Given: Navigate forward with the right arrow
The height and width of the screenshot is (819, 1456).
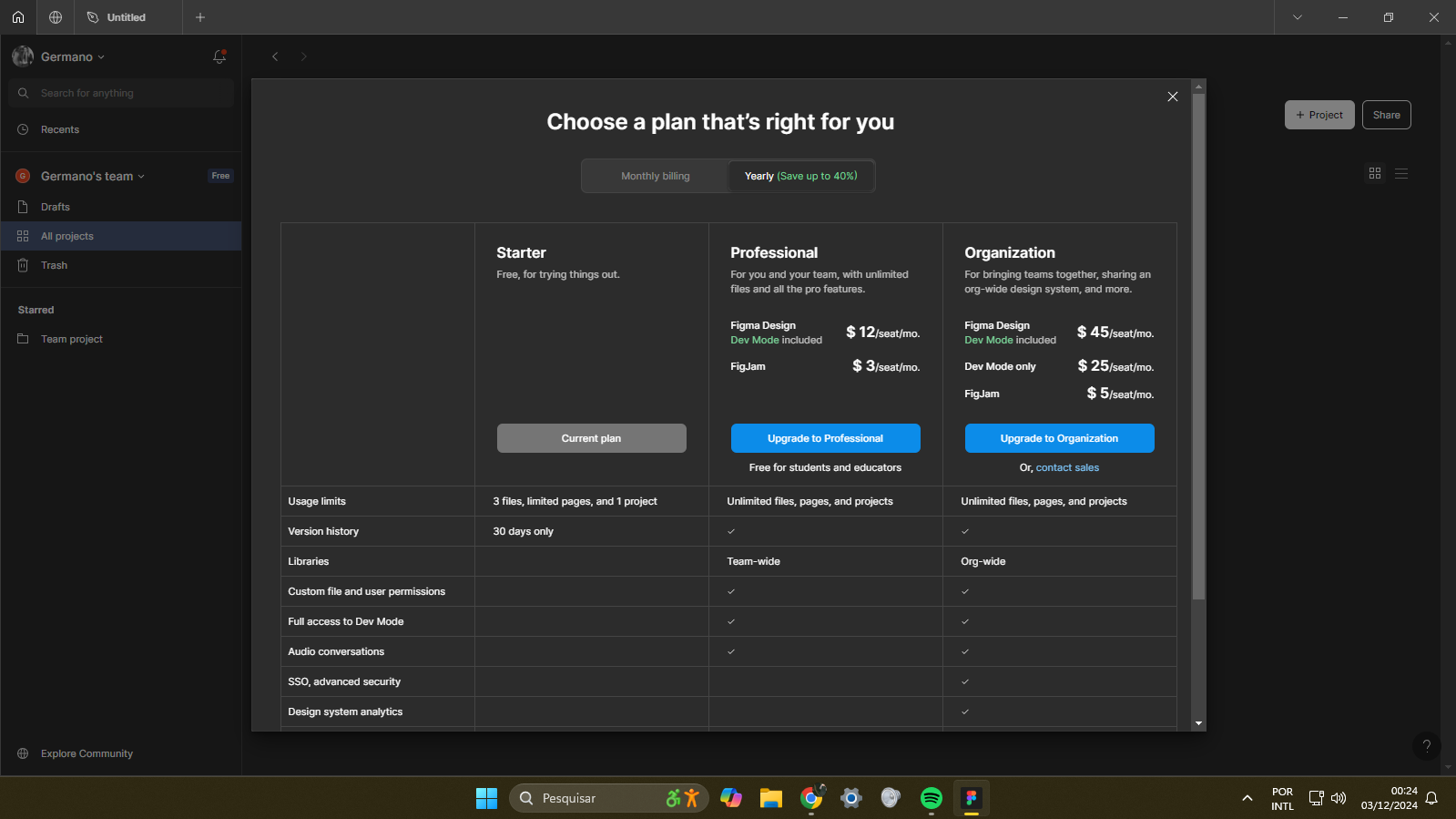Looking at the screenshot, I should coord(304,56).
